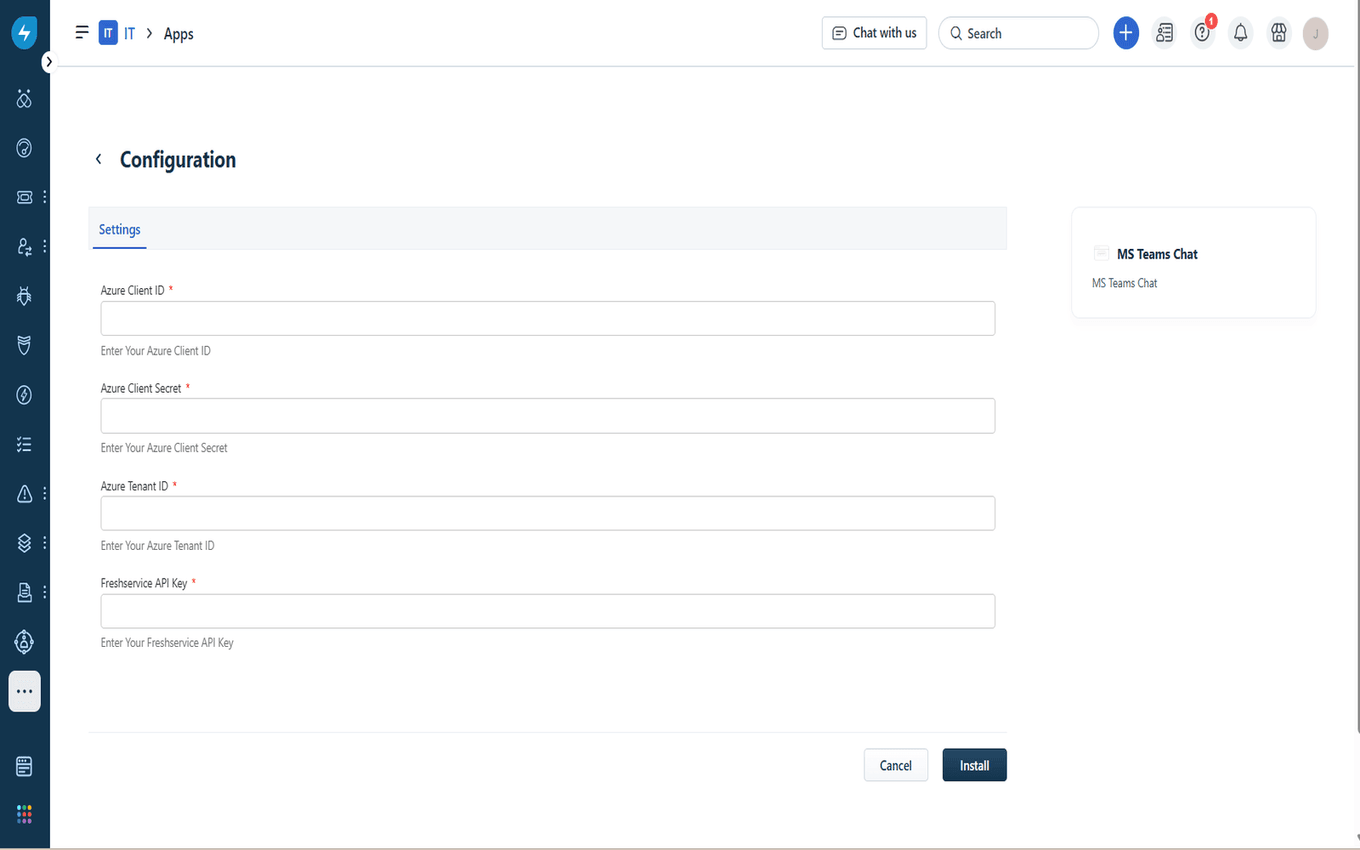Open the first sidebar icon with three circles
This screenshot has height=850, width=1360.
tap(25, 99)
